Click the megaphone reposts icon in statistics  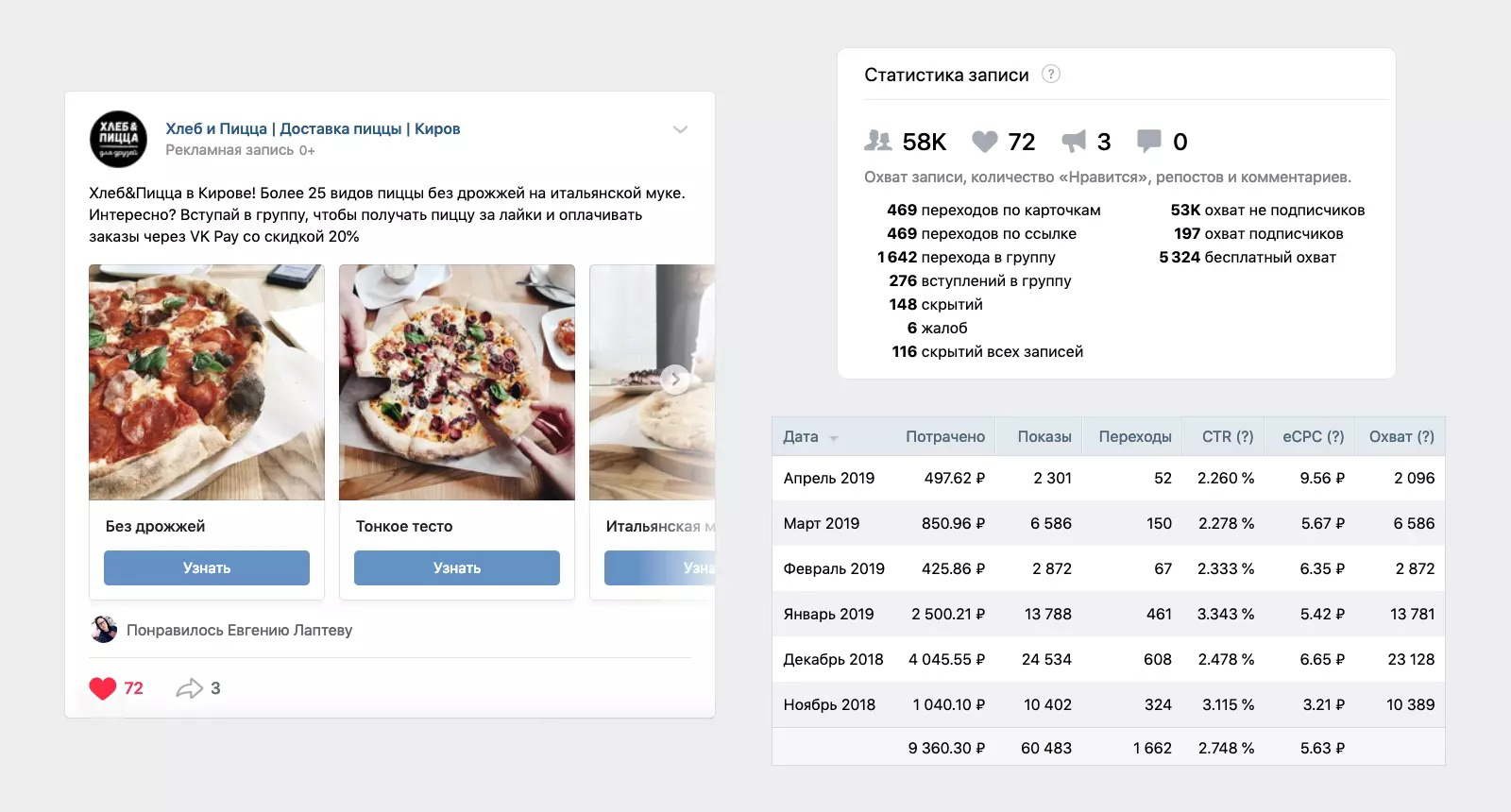point(1074,142)
